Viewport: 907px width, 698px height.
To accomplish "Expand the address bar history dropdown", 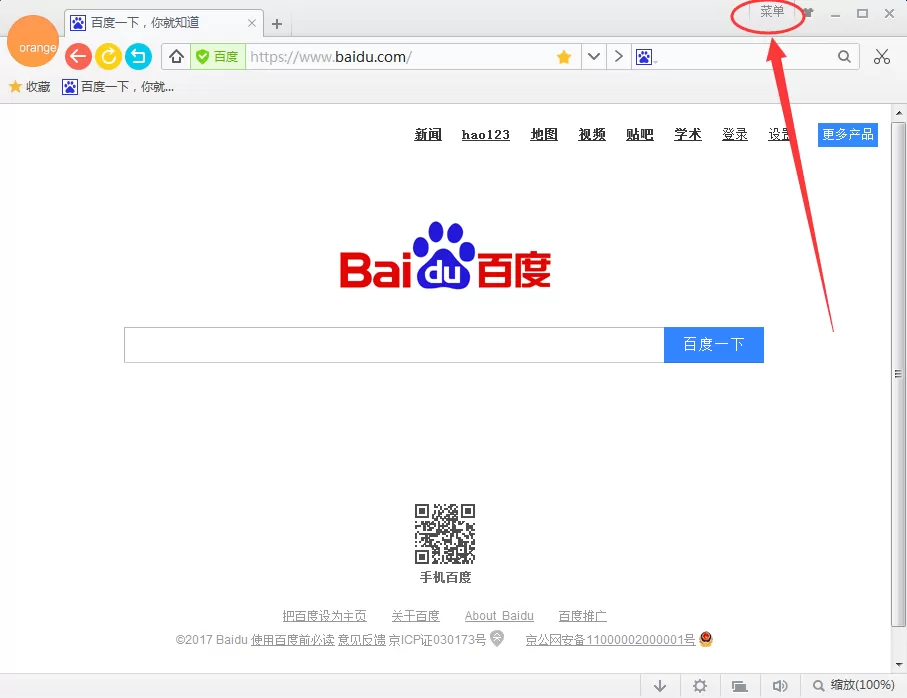I will [593, 57].
